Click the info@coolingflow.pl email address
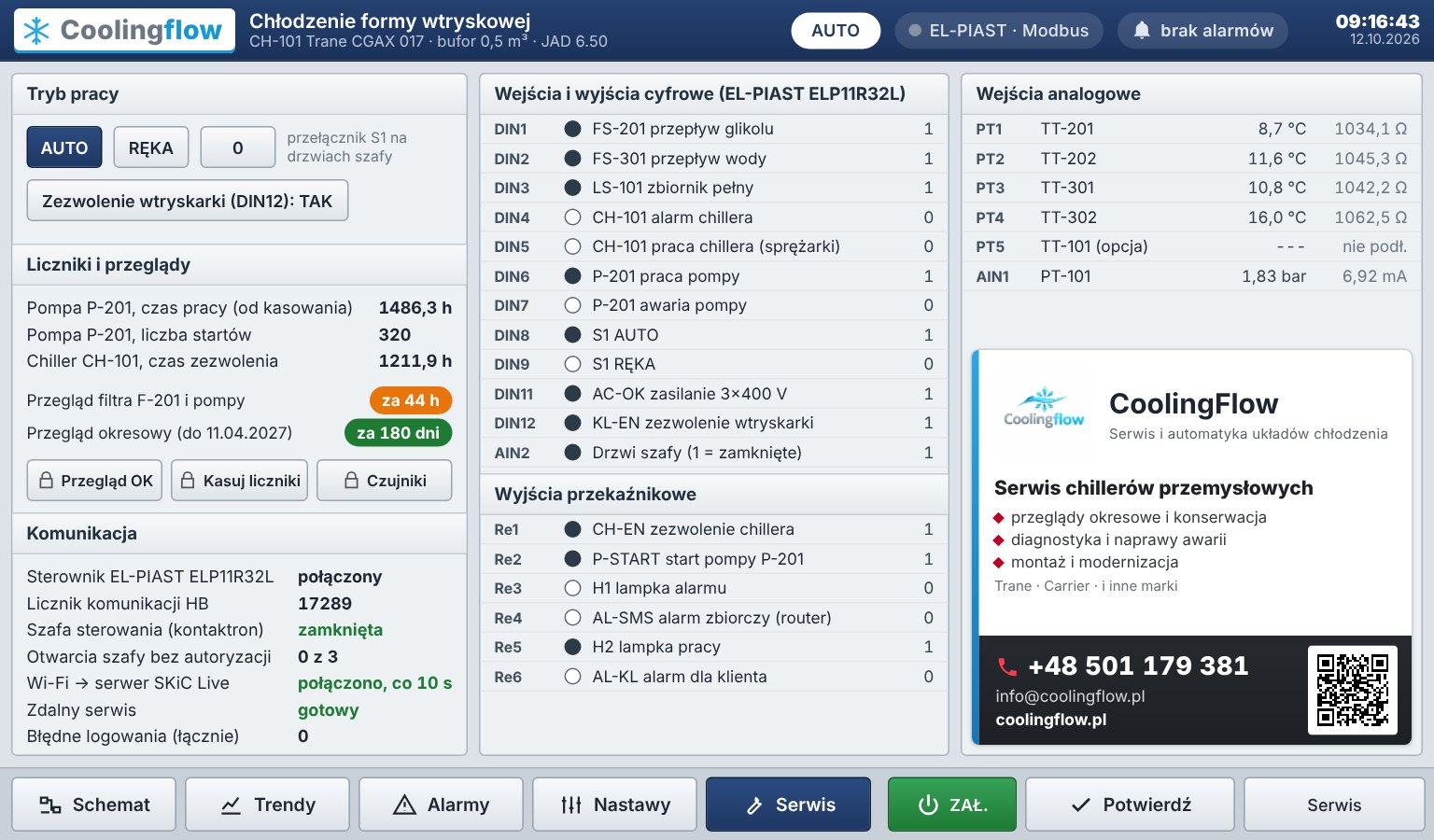The image size is (1434, 840). [1070, 696]
